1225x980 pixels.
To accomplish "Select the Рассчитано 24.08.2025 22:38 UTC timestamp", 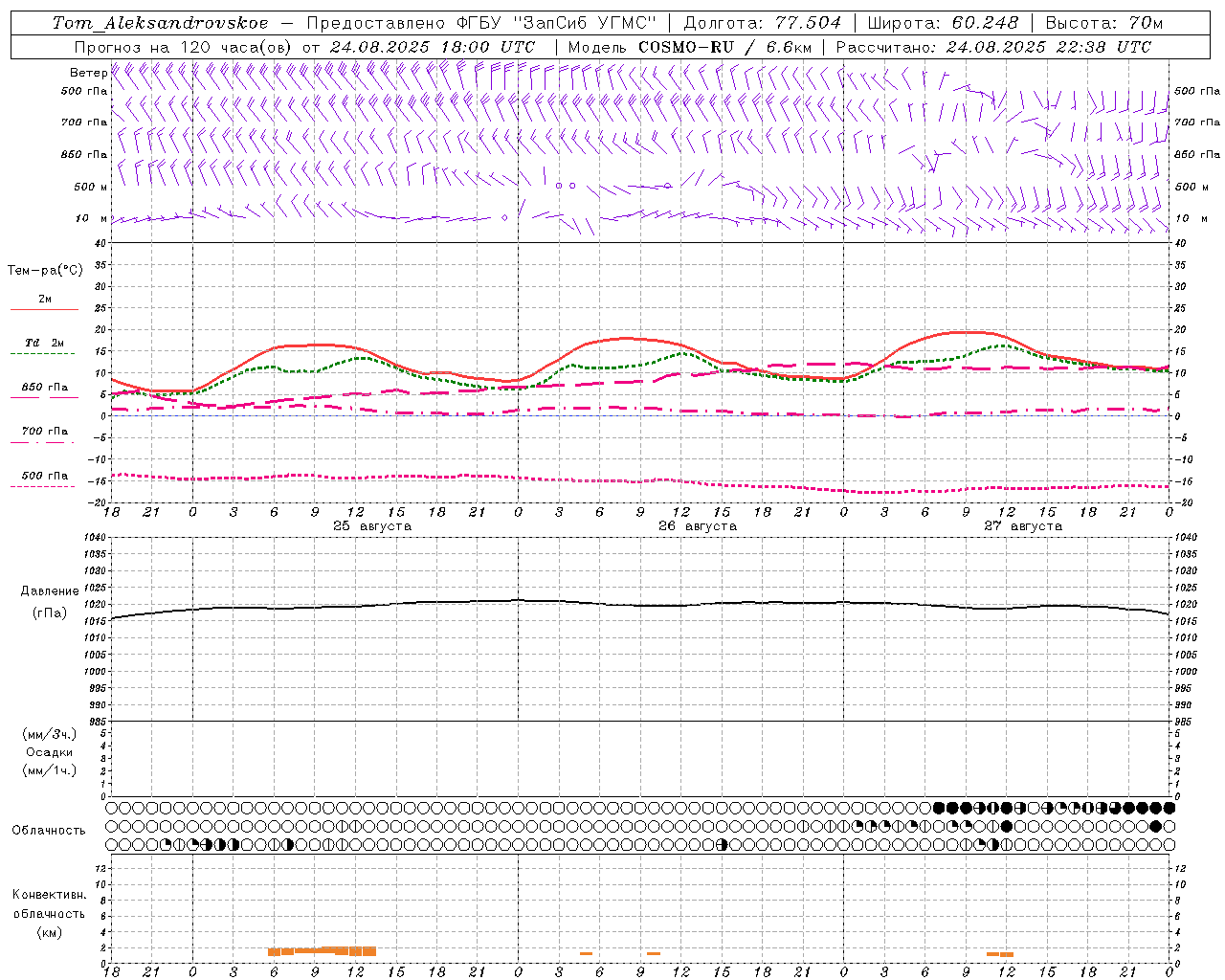I will click(x=993, y=47).
